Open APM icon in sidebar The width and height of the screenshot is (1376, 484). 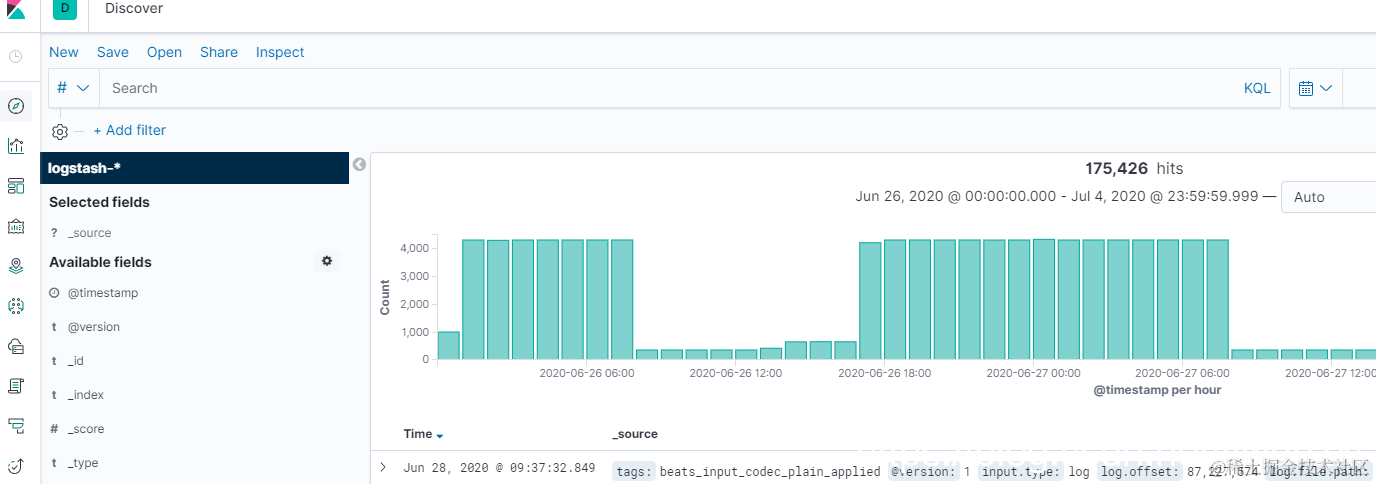pos(16,426)
